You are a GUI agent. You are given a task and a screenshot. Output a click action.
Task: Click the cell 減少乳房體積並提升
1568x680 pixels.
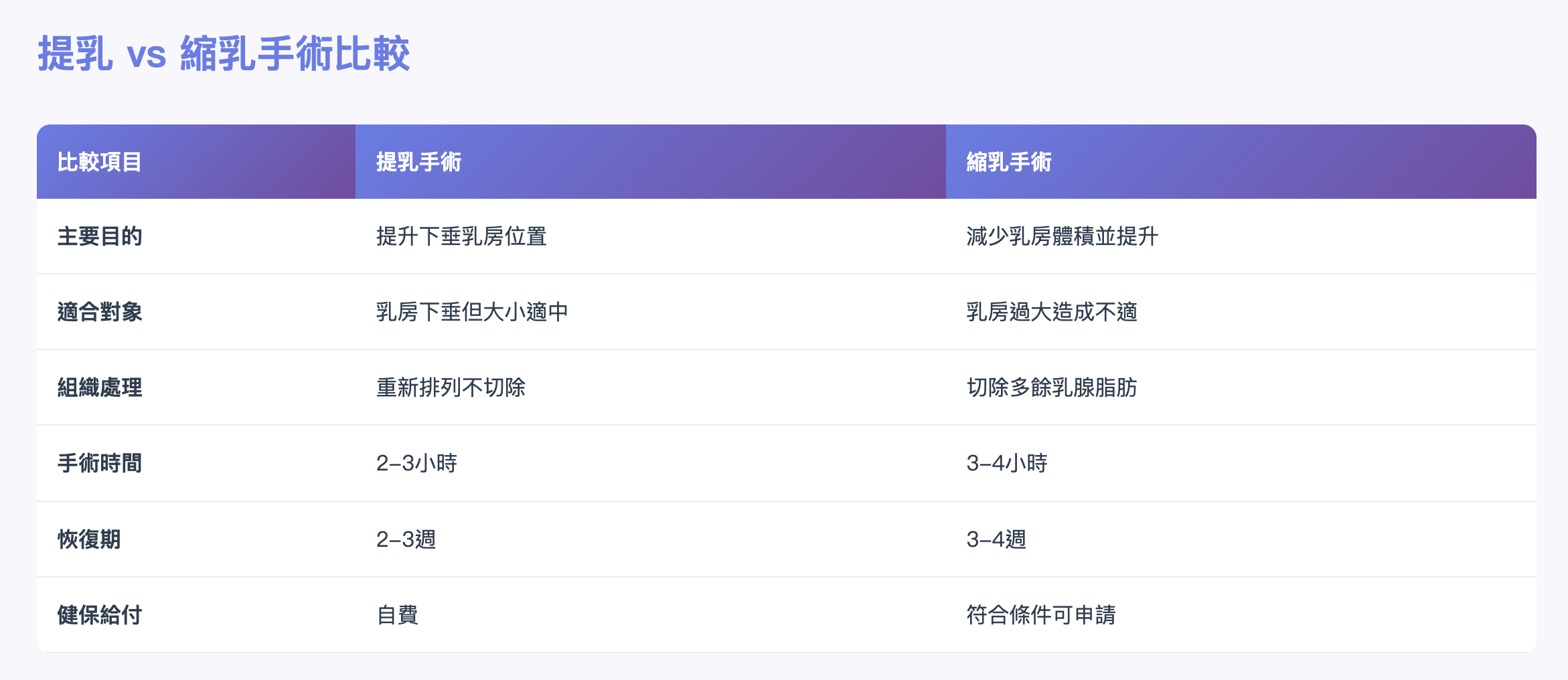(x=1062, y=236)
